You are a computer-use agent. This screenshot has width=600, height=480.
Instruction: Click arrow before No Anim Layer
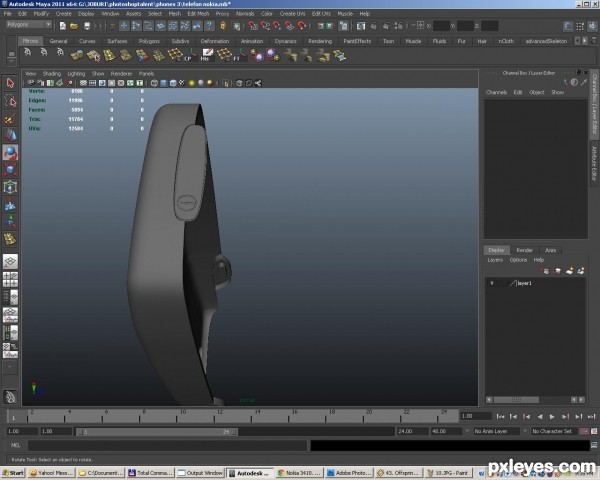pos(467,431)
